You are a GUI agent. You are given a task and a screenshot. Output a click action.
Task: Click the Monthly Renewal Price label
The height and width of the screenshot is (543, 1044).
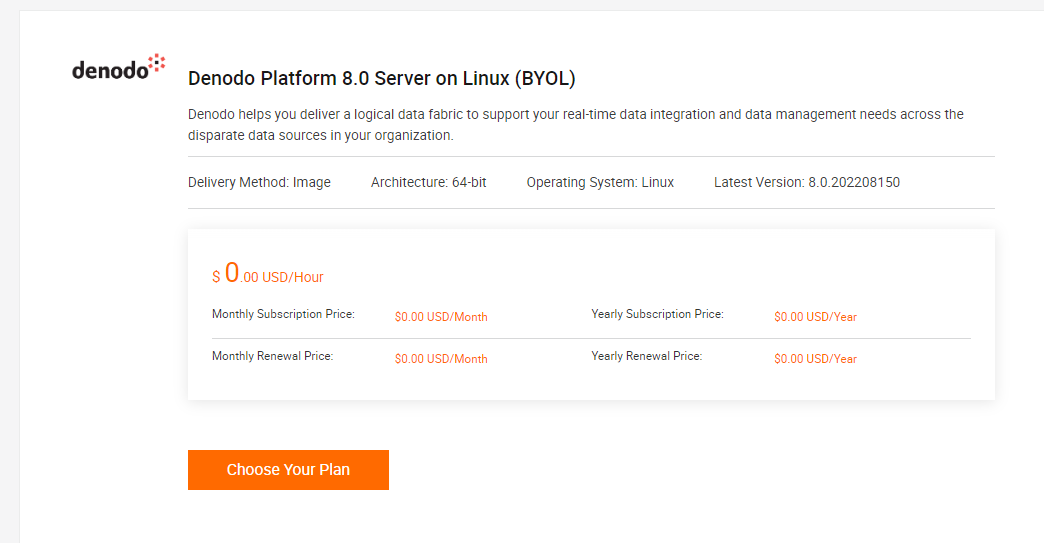272,356
